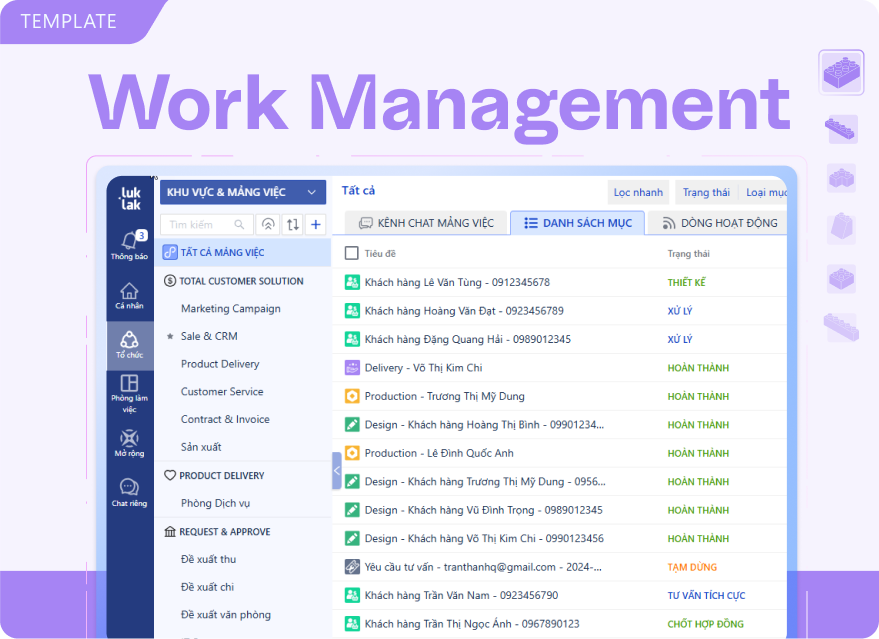Click the Luklak logo
Image resolution: width=879 pixels, height=639 pixels.
(130, 196)
